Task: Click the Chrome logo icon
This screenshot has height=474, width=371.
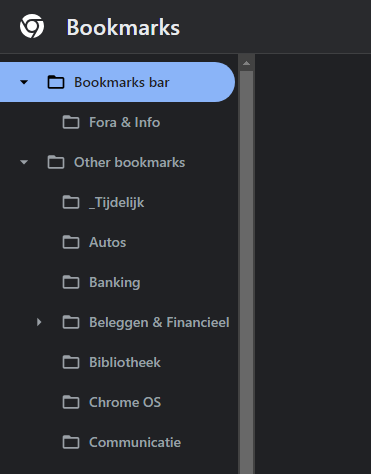Action: pos(32,26)
